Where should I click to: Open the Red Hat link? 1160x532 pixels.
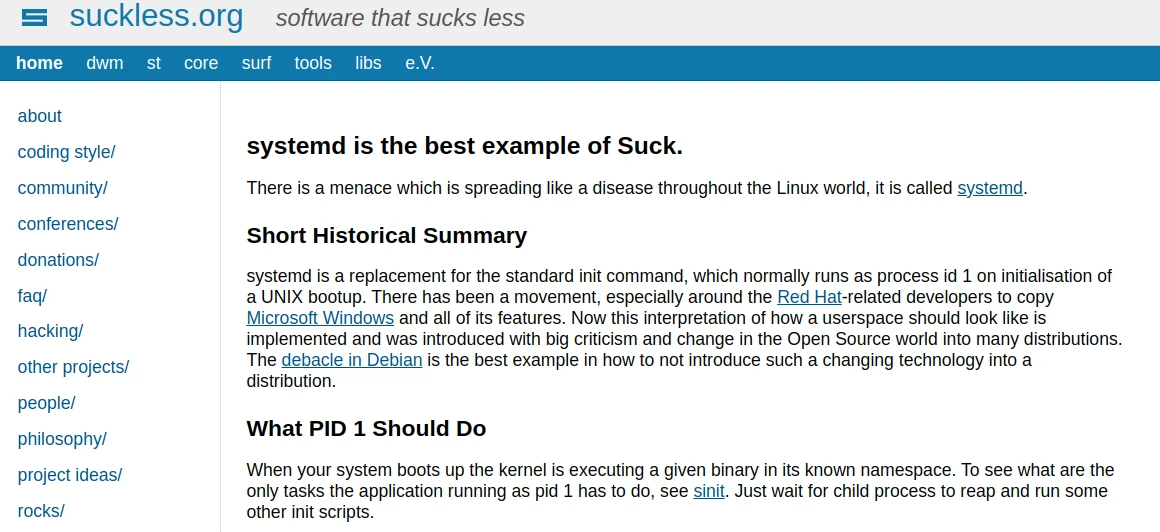coord(810,297)
